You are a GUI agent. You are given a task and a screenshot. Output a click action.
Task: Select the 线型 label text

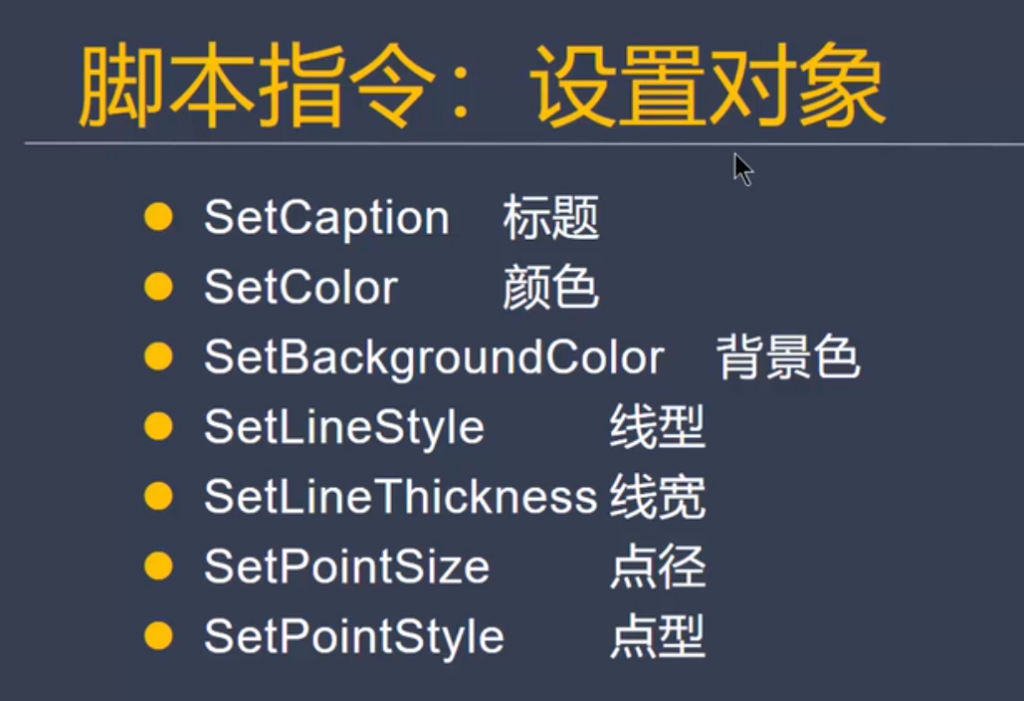coord(657,428)
